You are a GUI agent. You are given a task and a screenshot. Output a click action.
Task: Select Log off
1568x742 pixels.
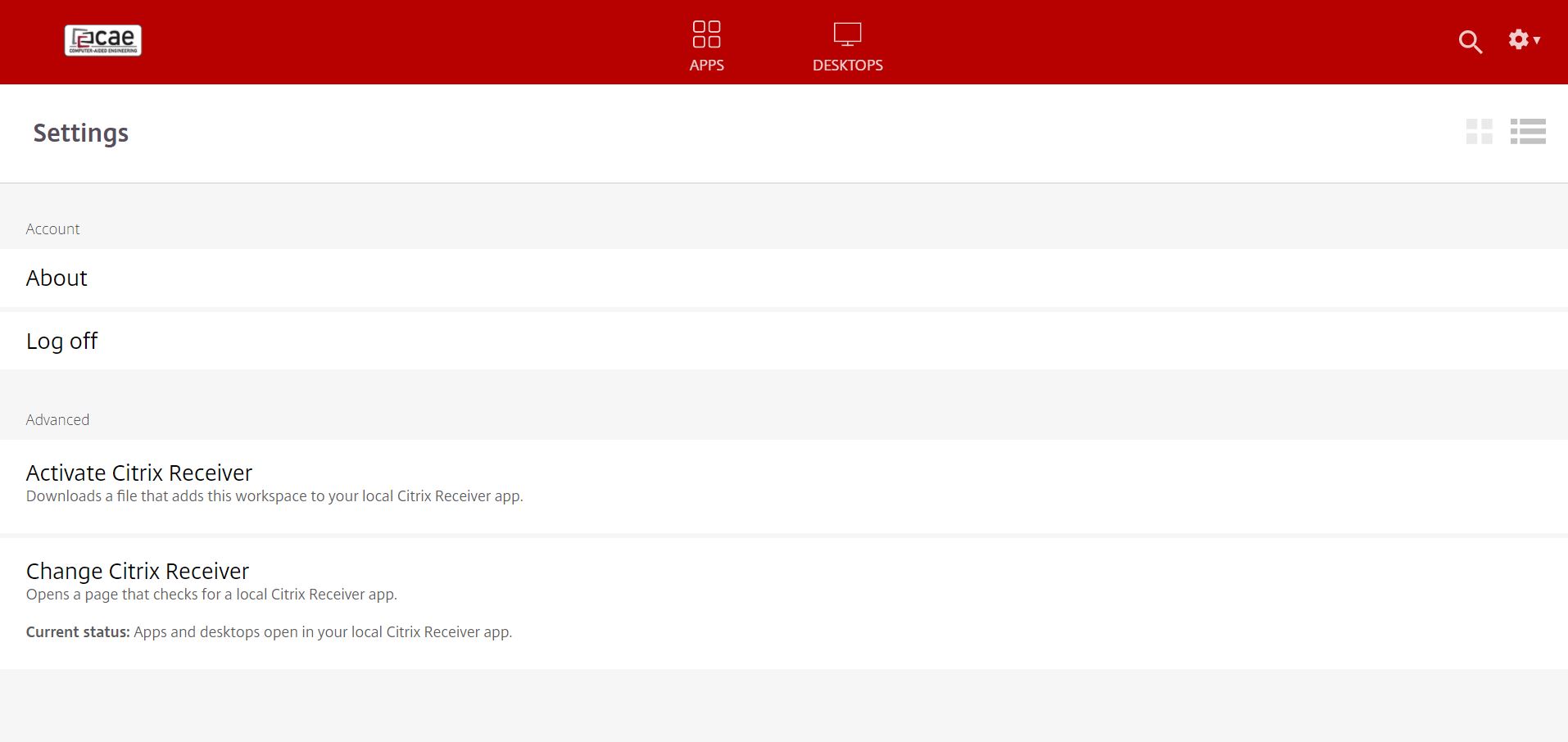coord(784,341)
